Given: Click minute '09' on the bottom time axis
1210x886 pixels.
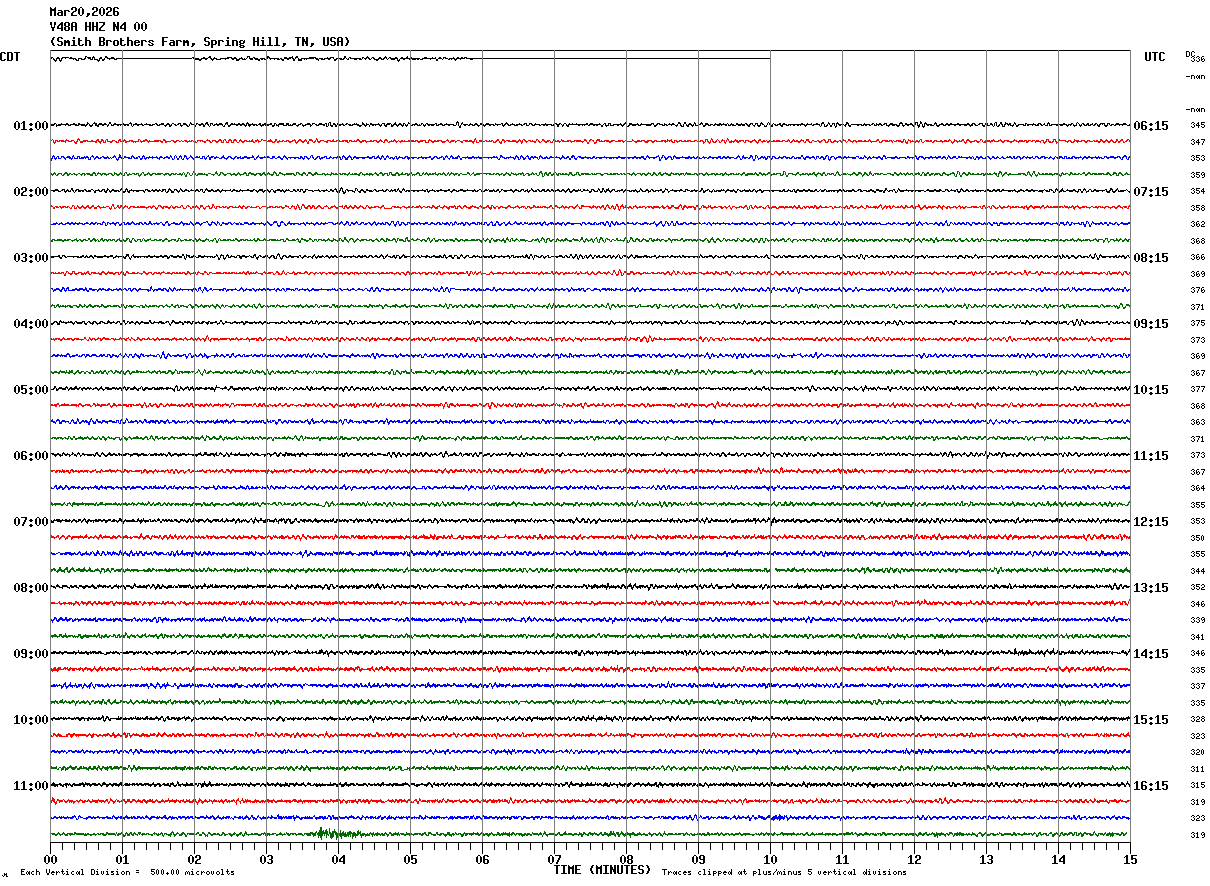Looking at the screenshot, I should (x=698, y=859).
